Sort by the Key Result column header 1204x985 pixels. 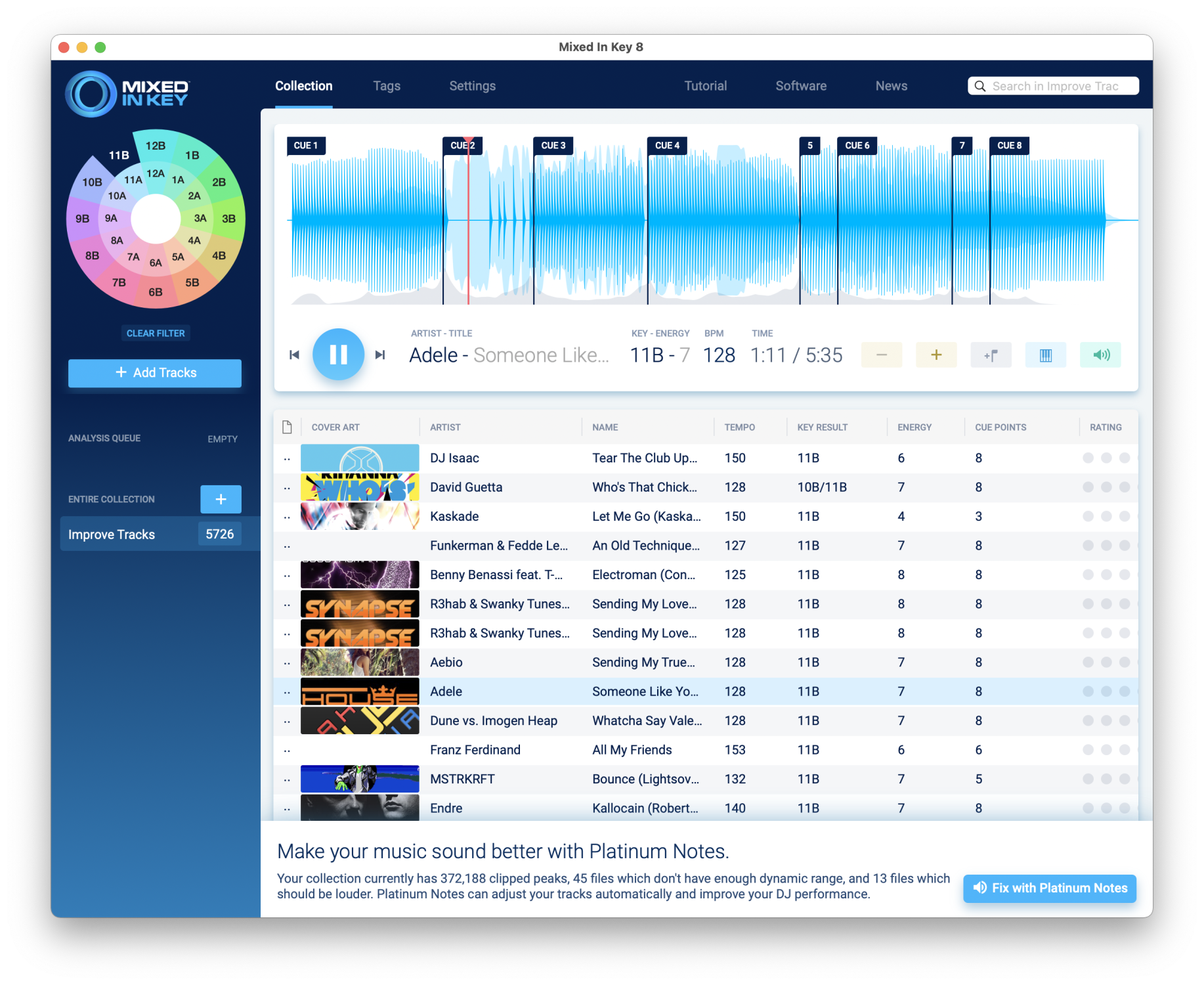pos(823,427)
